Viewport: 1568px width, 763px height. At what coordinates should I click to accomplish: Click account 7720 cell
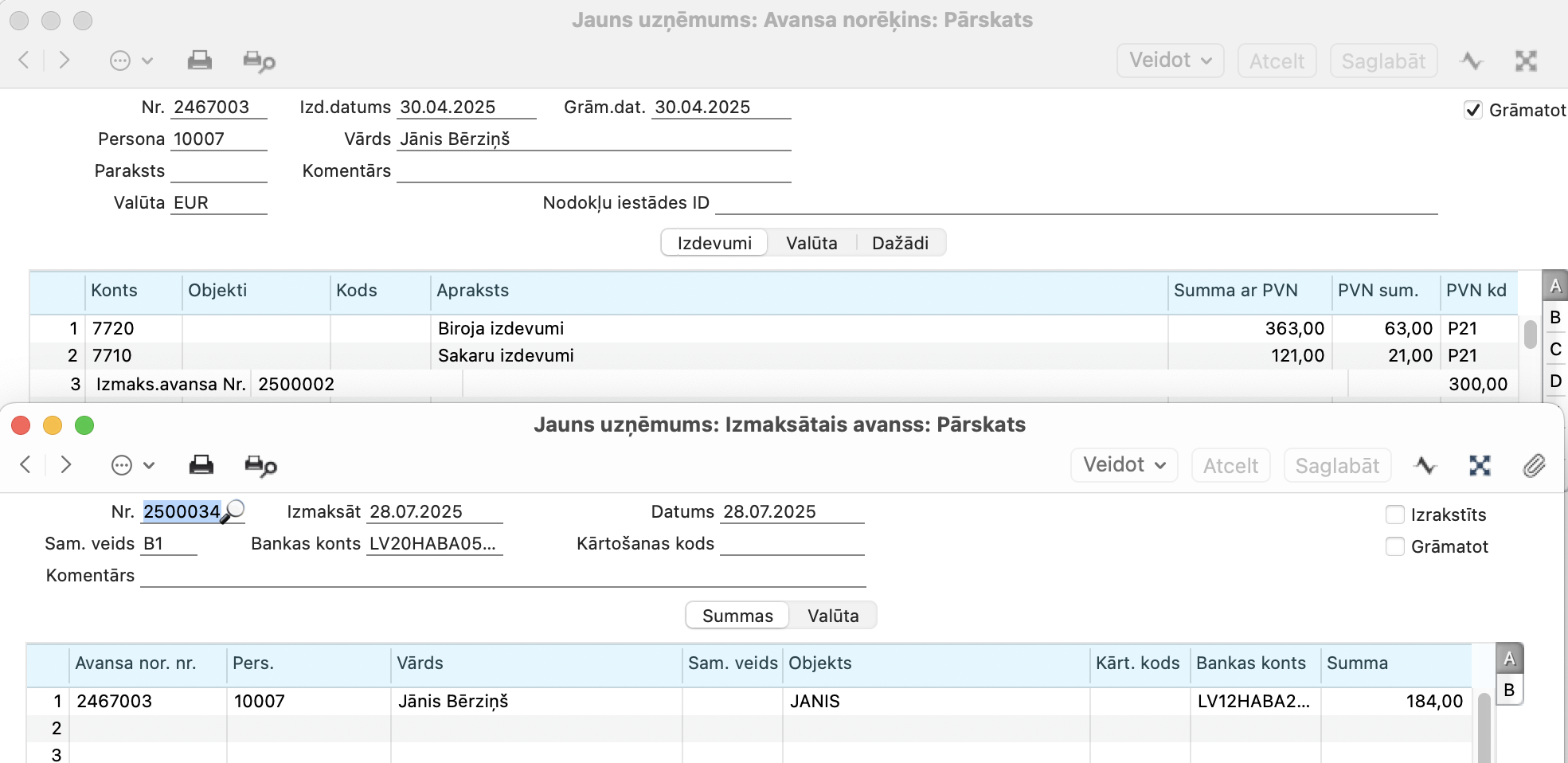click(x=134, y=328)
